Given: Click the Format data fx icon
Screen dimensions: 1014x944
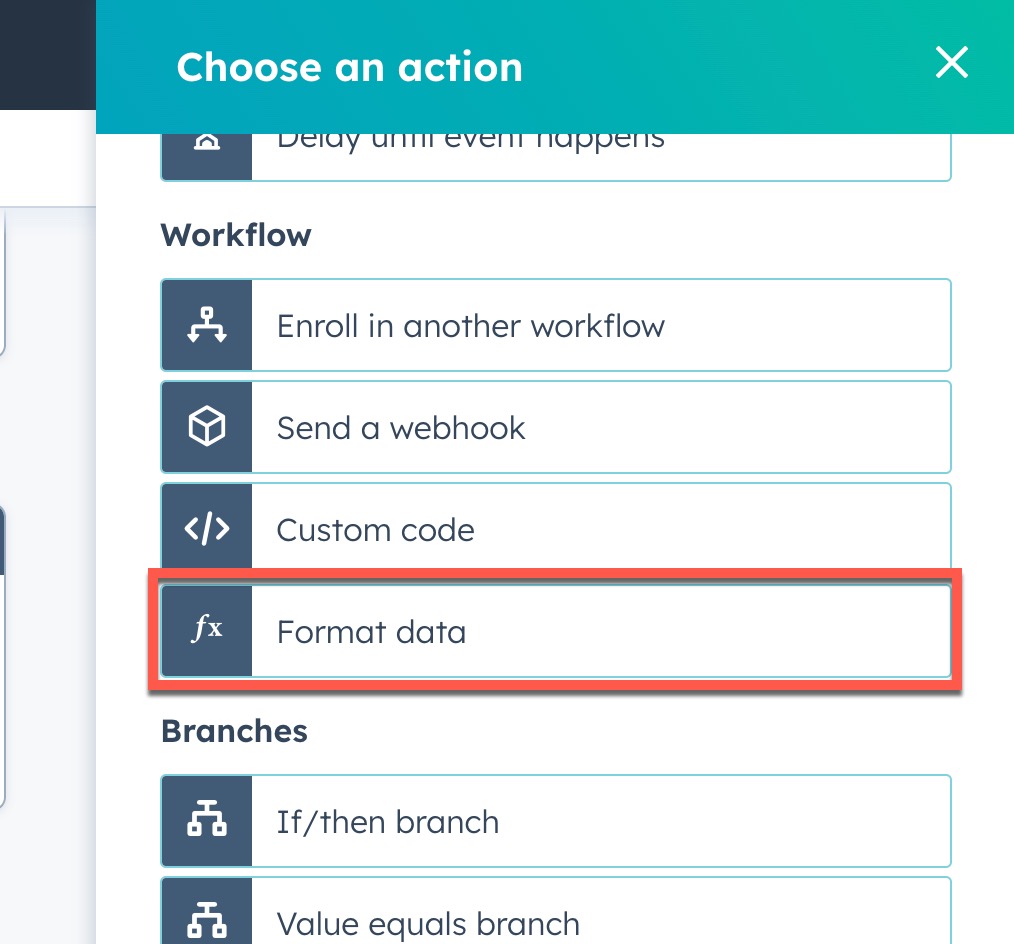Looking at the screenshot, I should (x=206, y=631).
